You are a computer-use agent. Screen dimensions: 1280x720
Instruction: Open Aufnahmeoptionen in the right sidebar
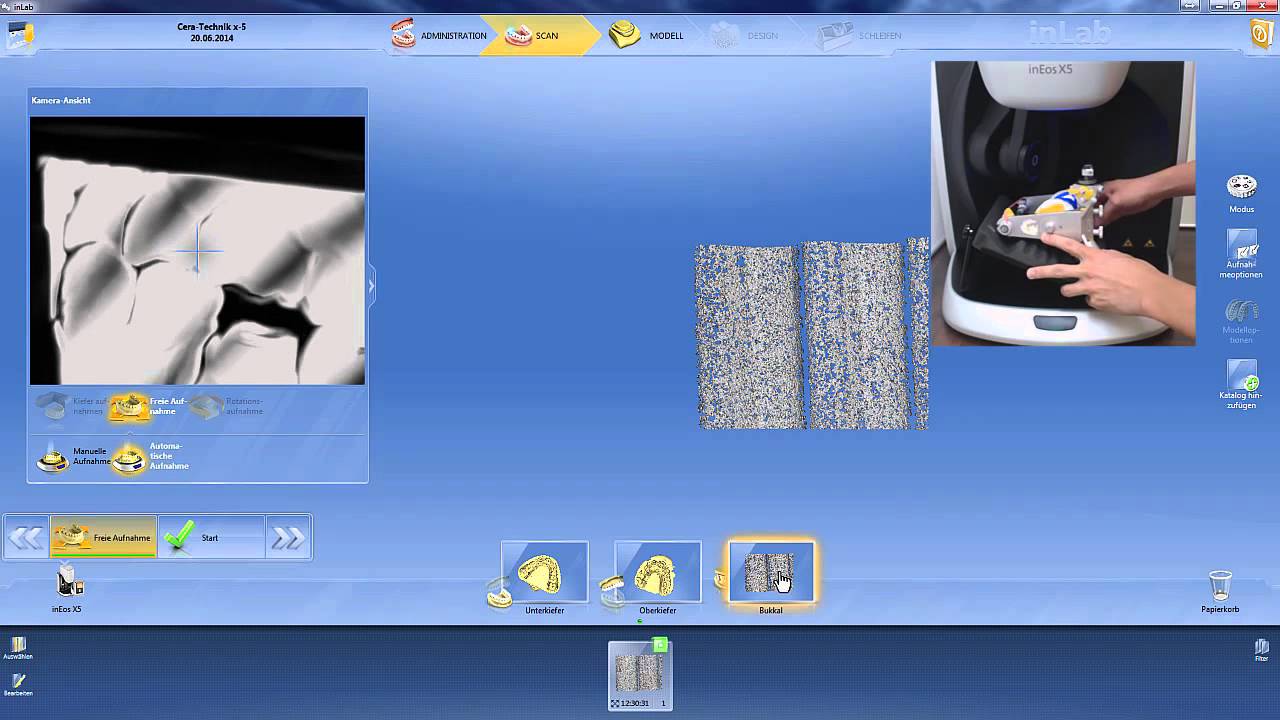1241,254
